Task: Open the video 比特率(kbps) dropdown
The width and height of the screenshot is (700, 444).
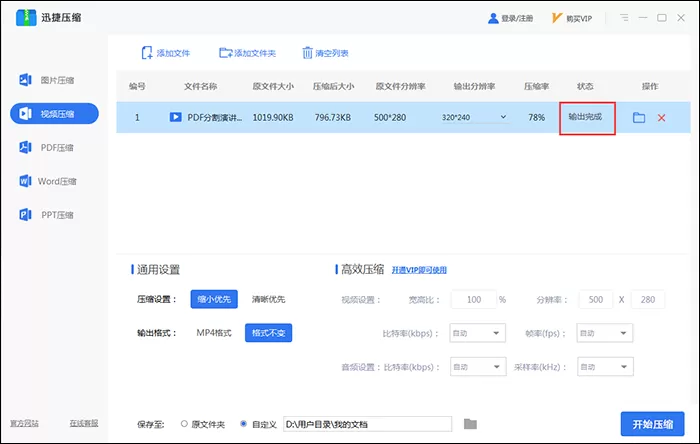Action: pyautogui.click(x=477, y=333)
